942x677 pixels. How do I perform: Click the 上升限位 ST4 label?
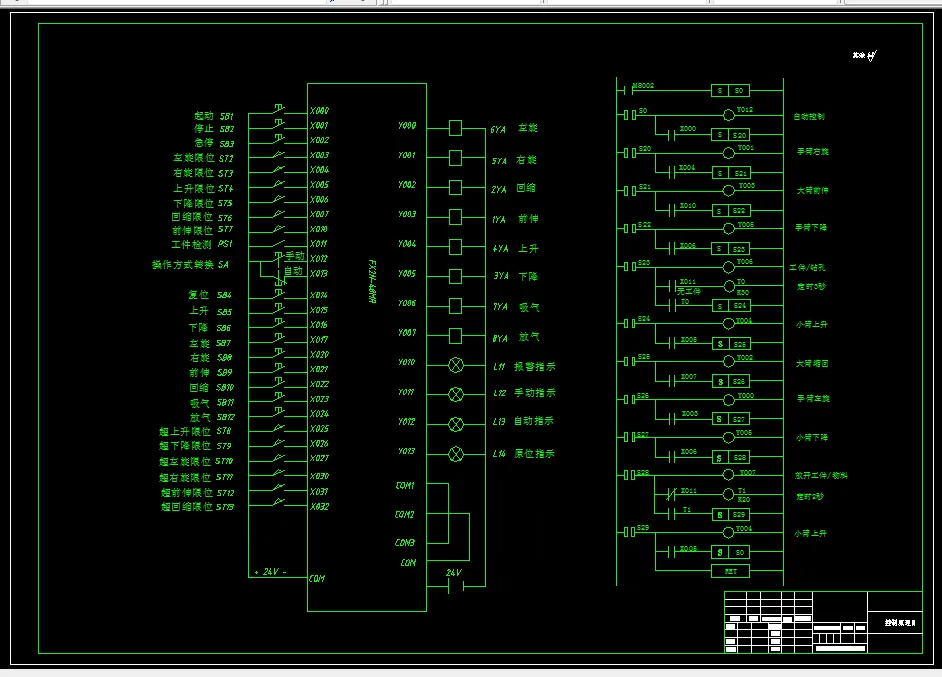pyautogui.click(x=203, y=188)
